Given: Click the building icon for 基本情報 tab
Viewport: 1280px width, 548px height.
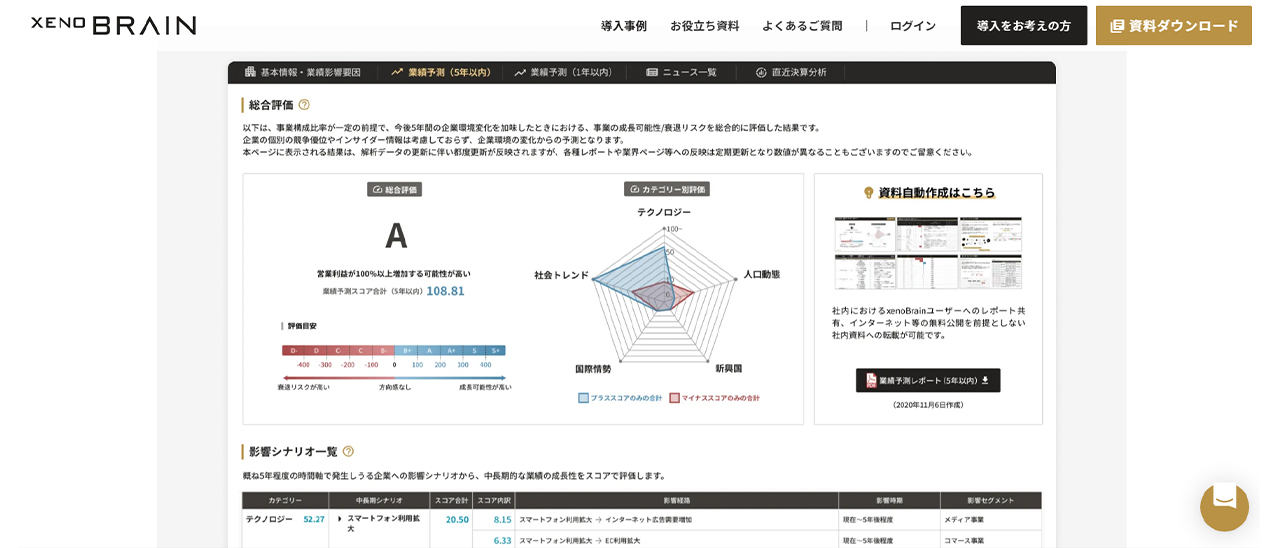Looking at the screenshot, I should pos(250,72).
